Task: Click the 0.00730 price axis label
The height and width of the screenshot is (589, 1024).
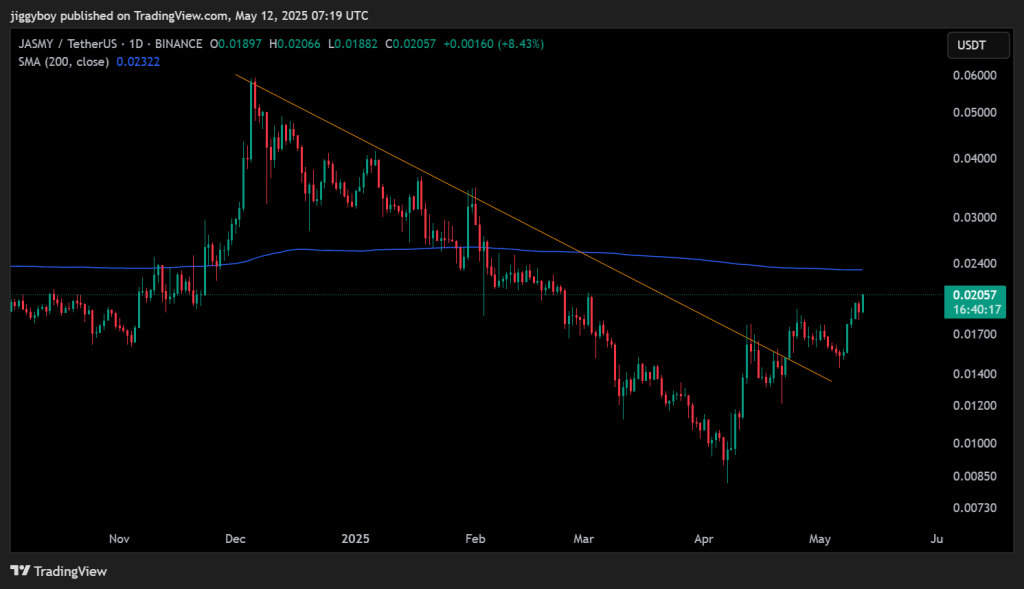Action: [x=974, y=507]
